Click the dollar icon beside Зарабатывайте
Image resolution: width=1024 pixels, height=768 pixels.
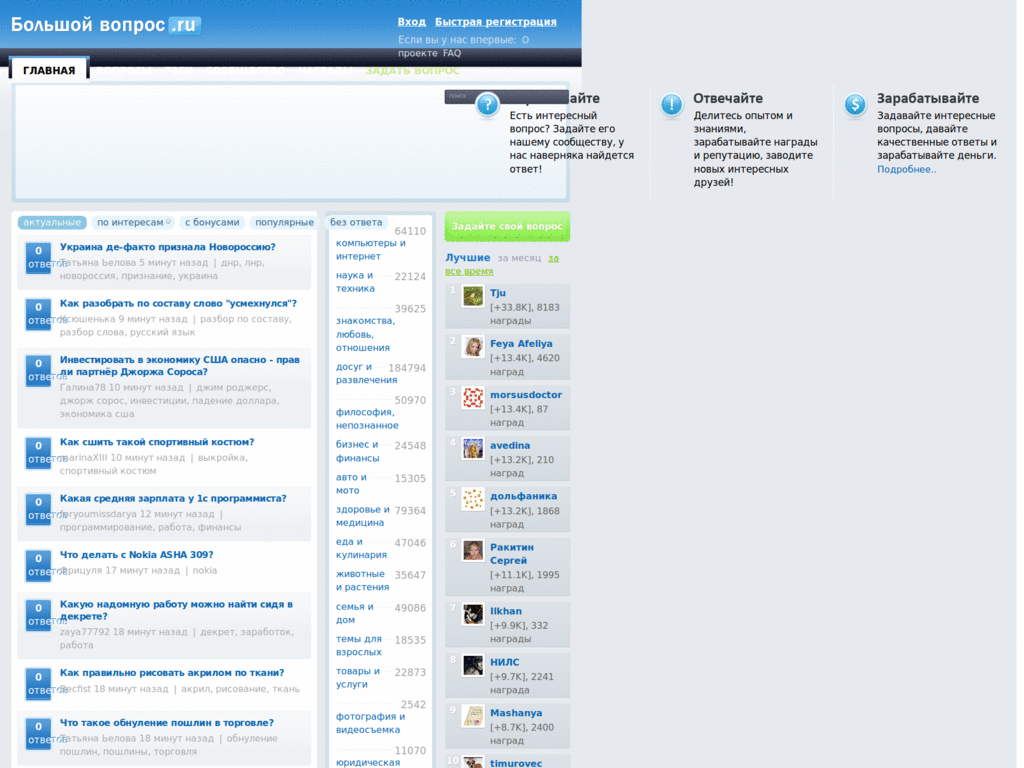tap(855, 104)
